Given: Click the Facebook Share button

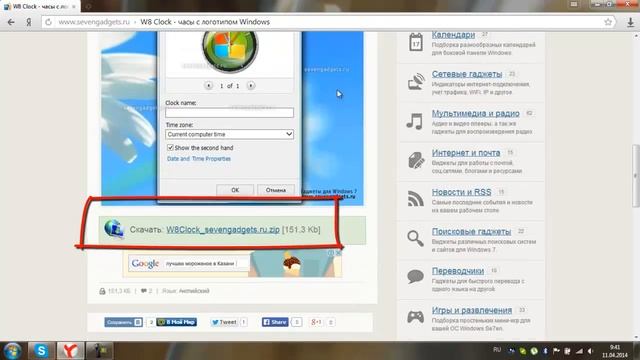Looking at the screenshot, I should click(275, 322).
